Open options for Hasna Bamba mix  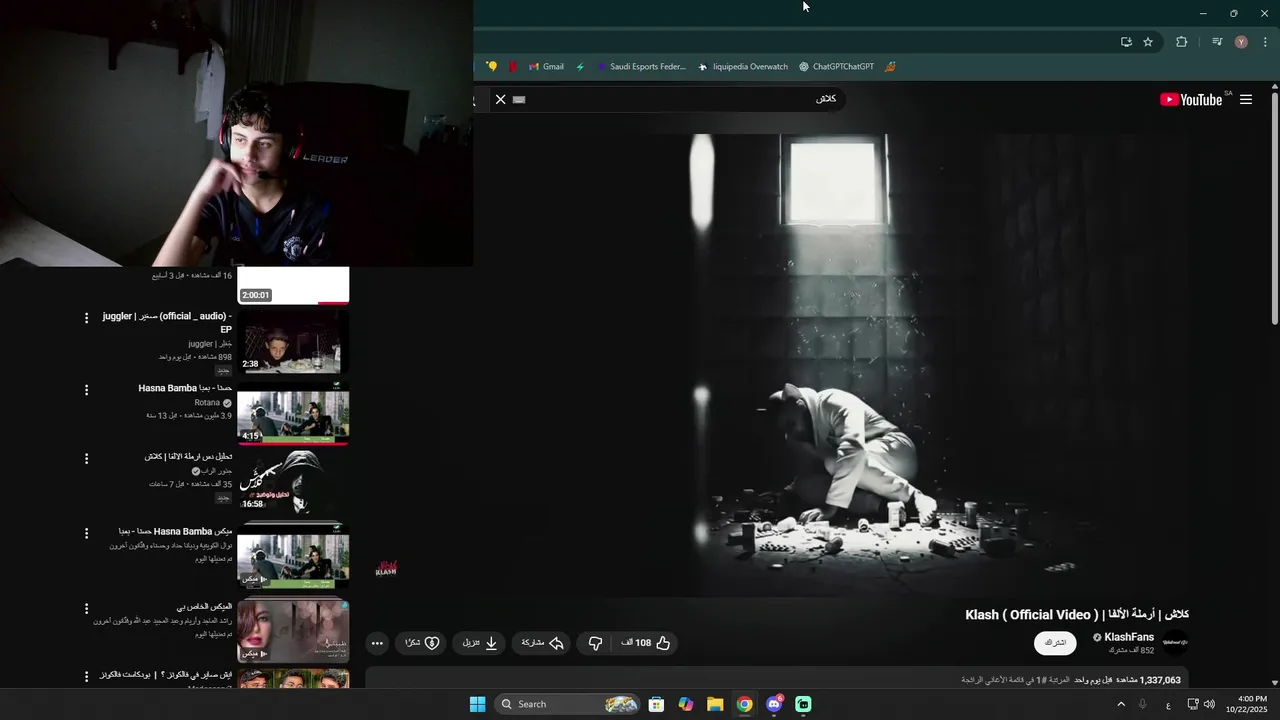(x=86, y=533)
